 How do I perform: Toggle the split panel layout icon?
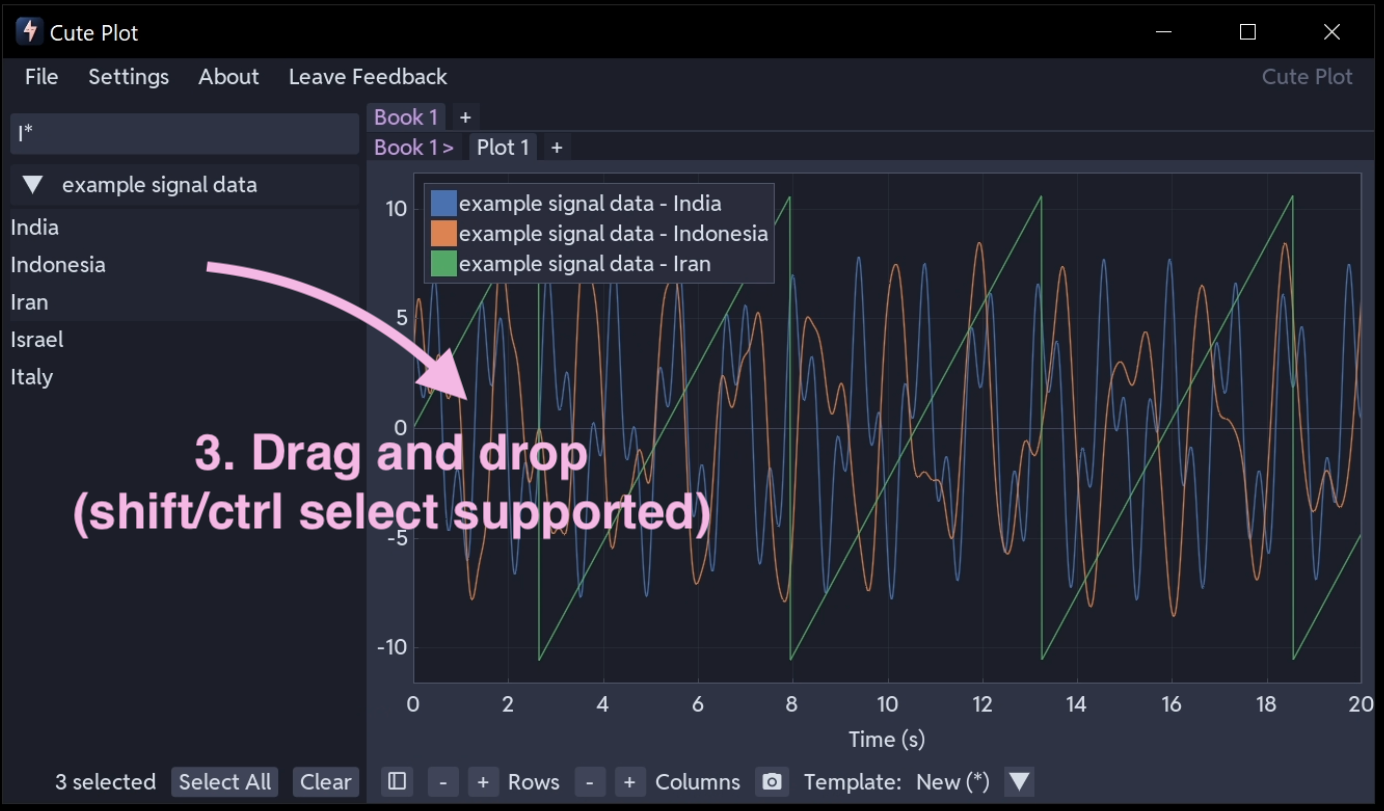[x=396, y=782]
